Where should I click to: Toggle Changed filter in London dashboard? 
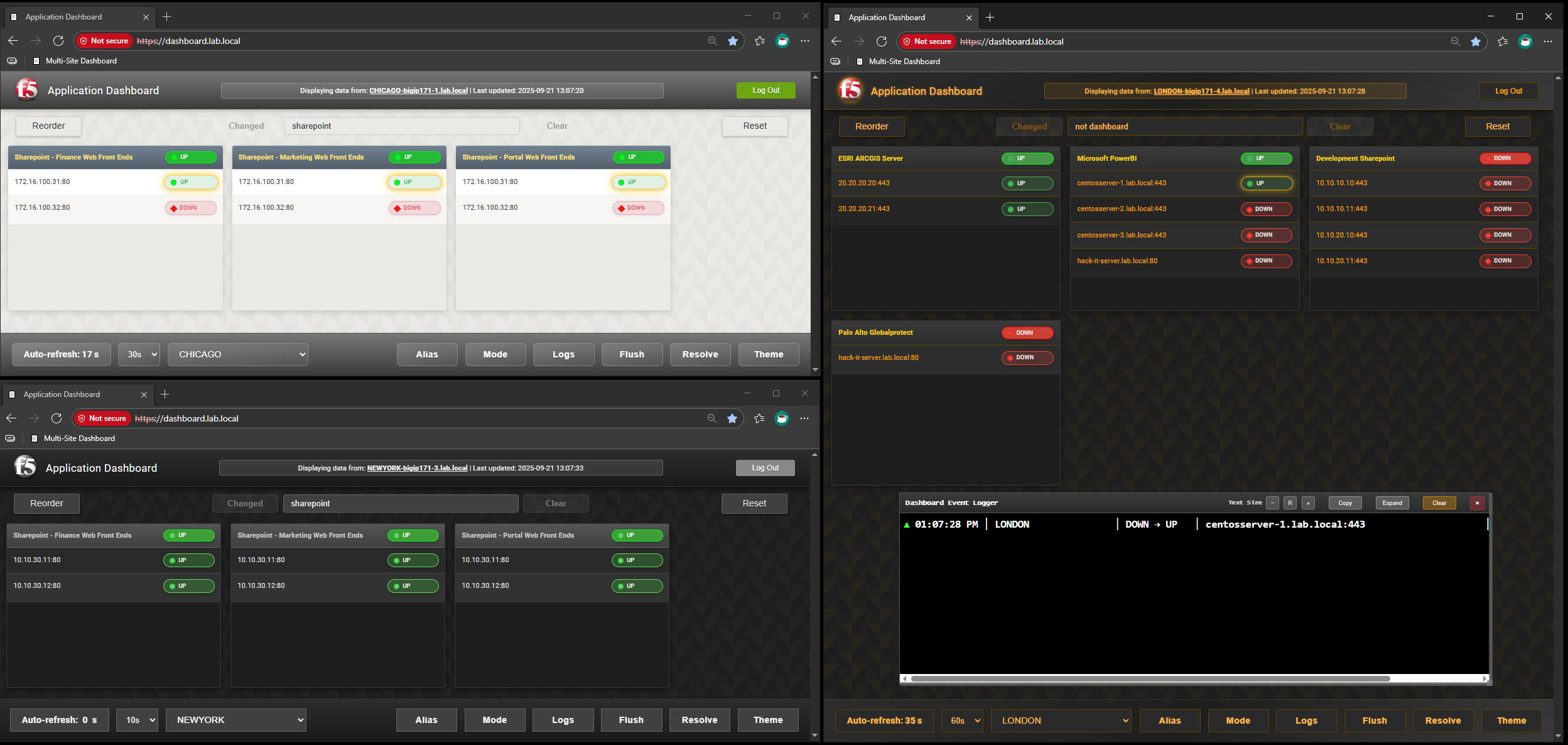[1029, 126]
